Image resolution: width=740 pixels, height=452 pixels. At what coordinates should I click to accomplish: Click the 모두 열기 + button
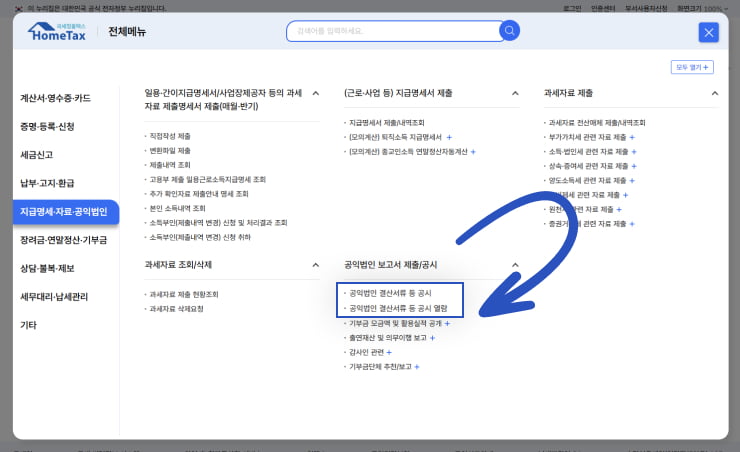692,67
